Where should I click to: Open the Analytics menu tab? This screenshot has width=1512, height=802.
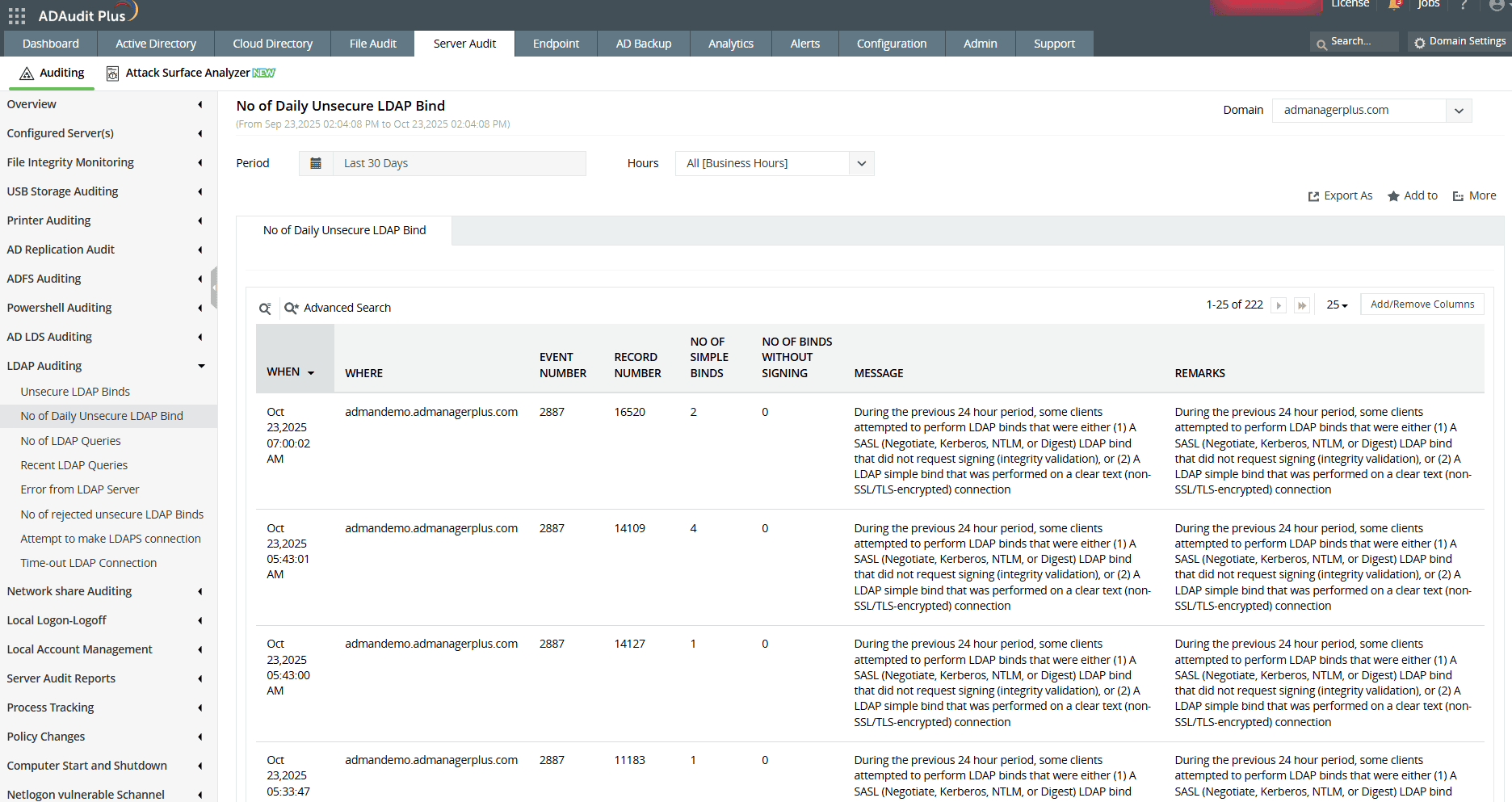(730, 44)
